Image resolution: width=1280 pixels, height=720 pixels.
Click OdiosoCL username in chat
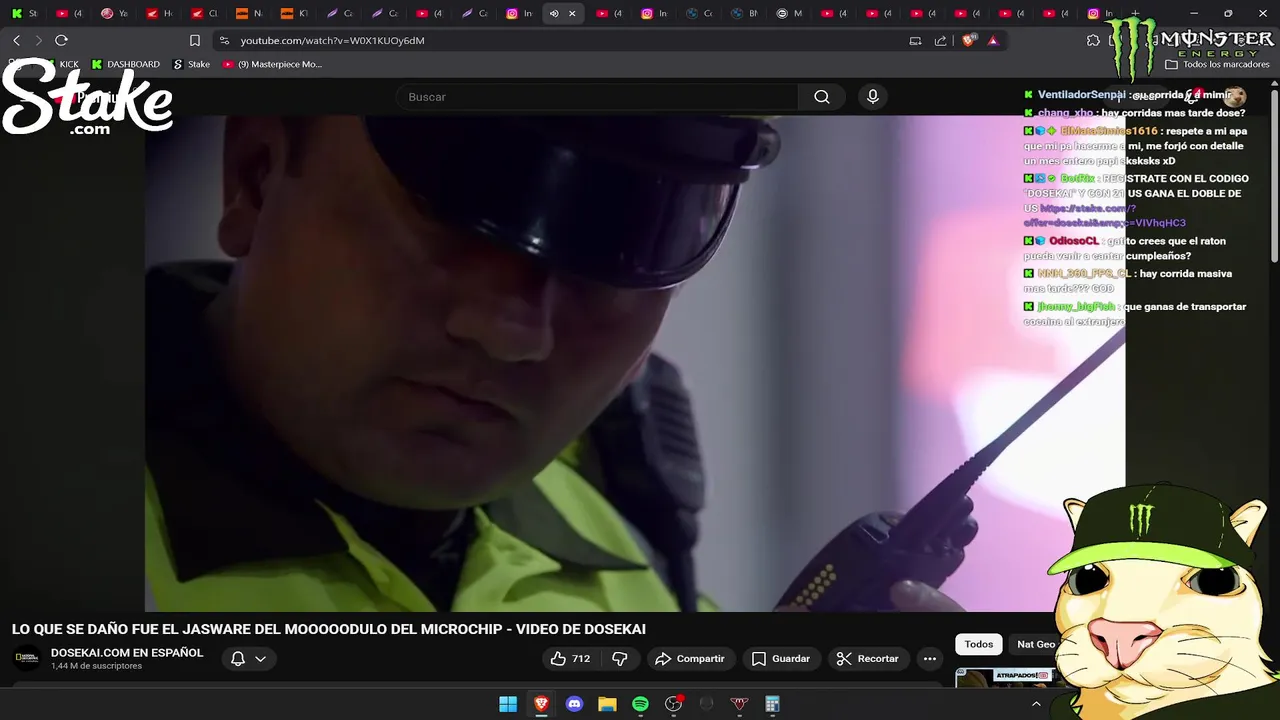tap(1074, 241)
